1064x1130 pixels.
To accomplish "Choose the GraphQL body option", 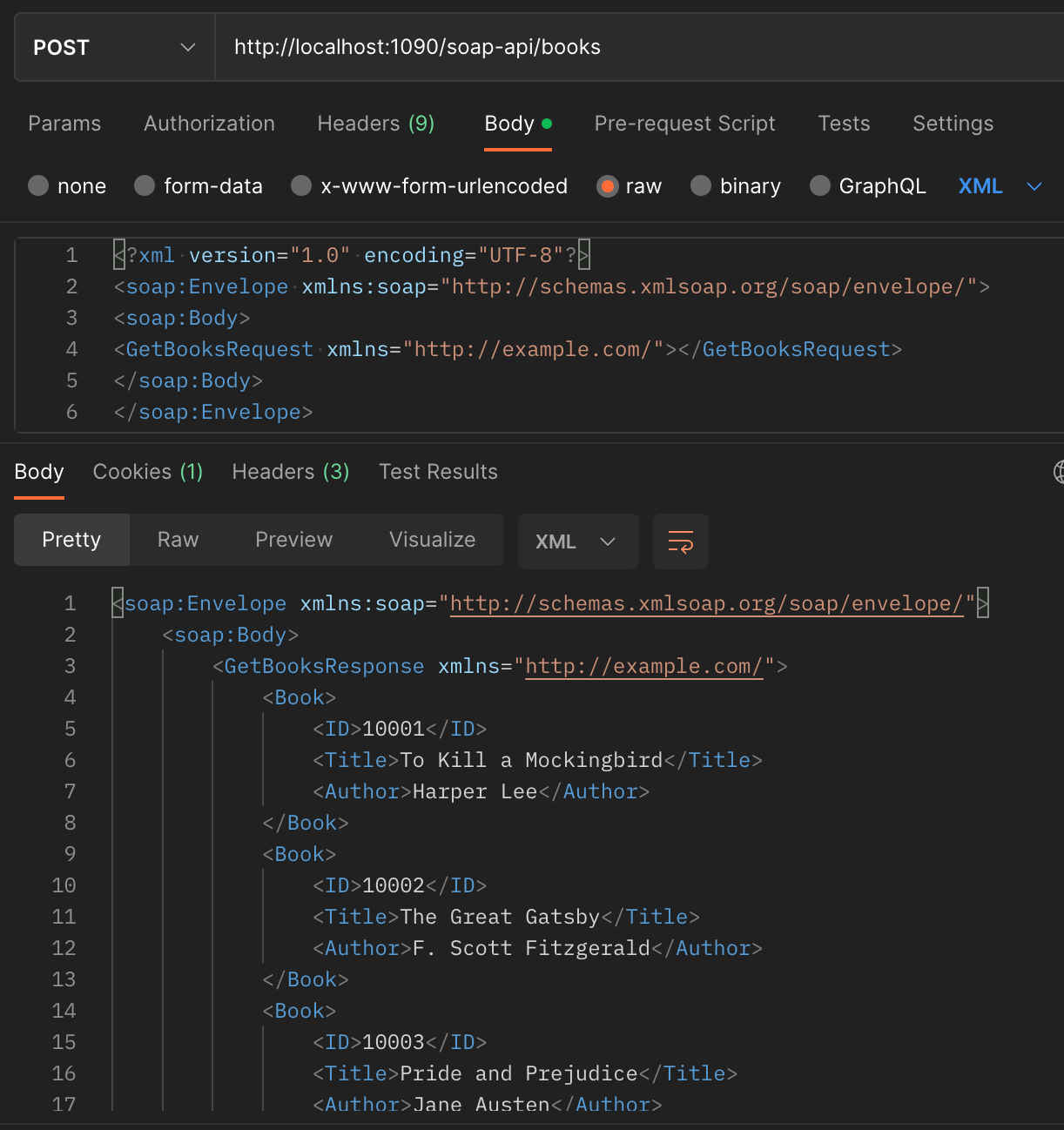I will pos(819,186).
